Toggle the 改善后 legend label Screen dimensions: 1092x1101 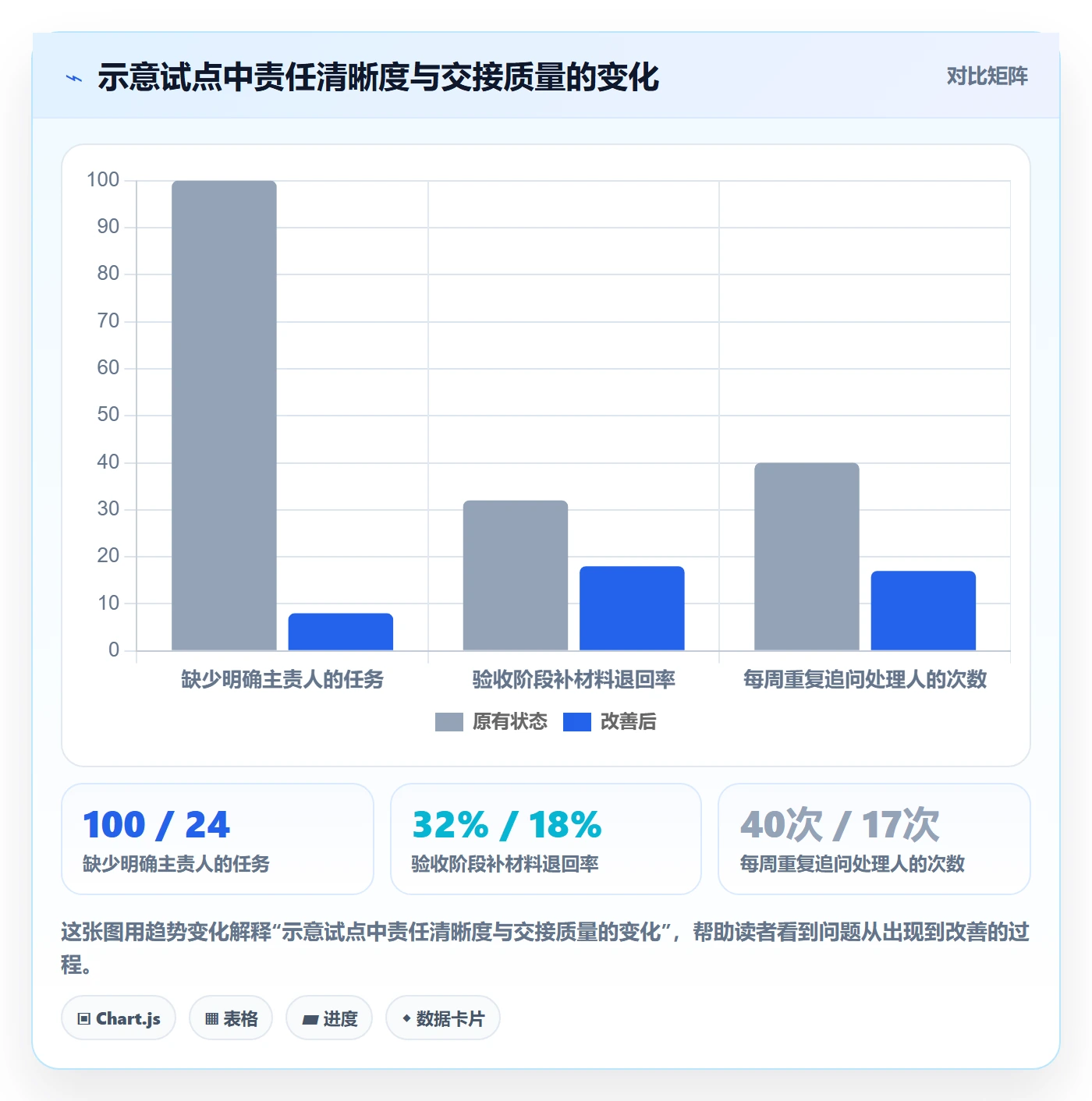tap(629, 722)
